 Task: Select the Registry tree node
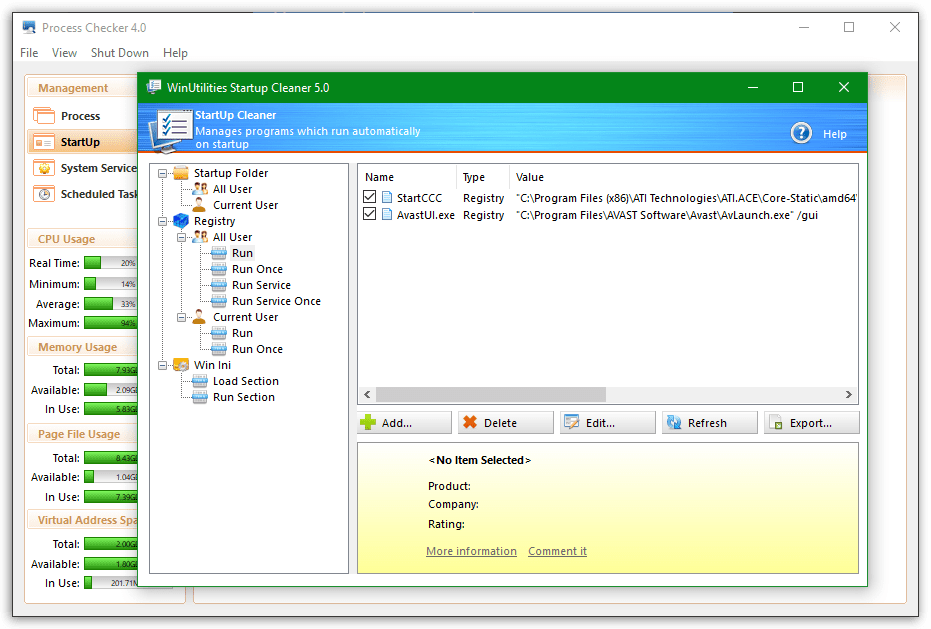214,222
